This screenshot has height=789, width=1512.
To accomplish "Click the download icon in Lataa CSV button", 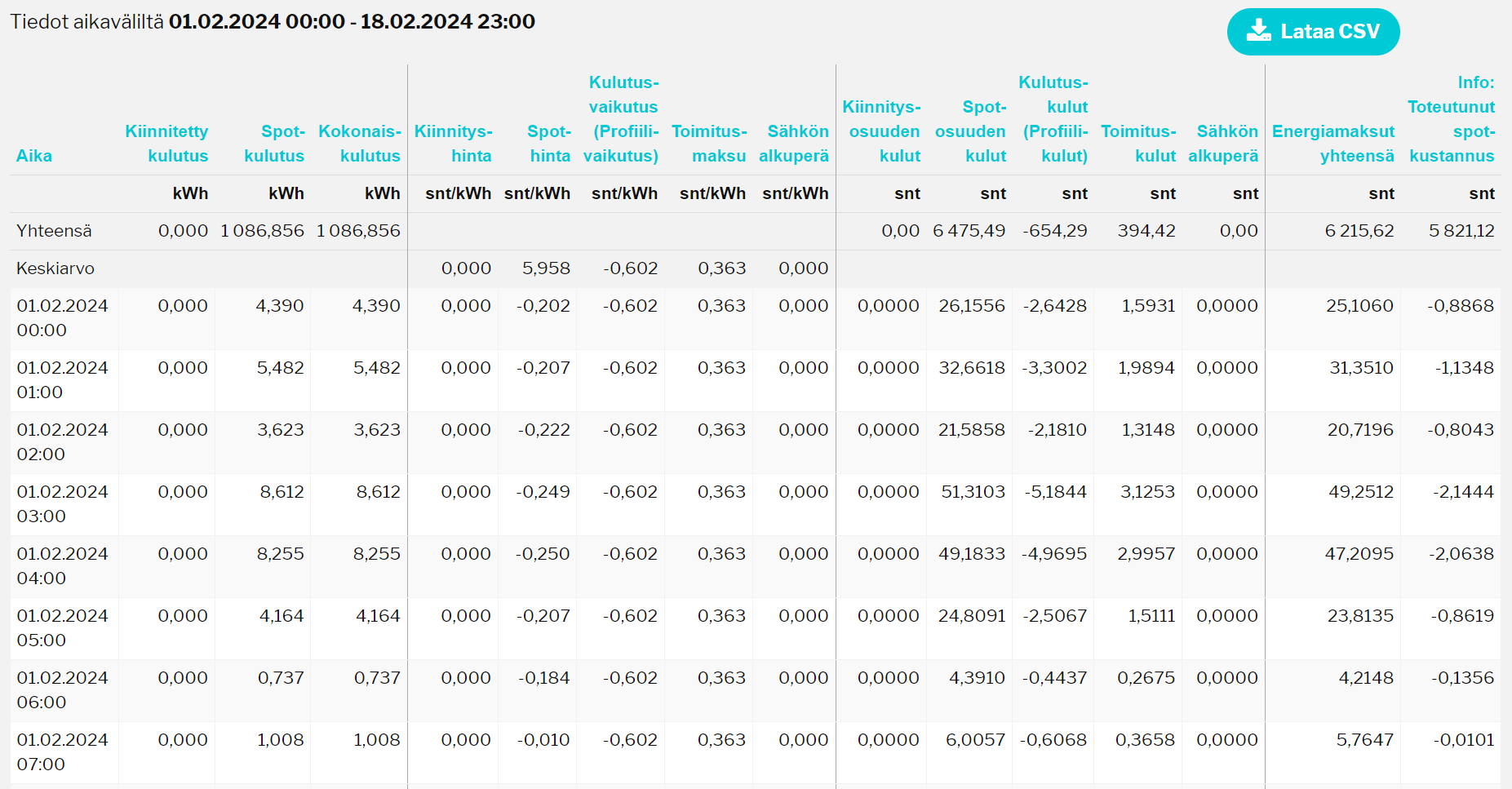I will pyautogui.click(x=1259, y=31).
